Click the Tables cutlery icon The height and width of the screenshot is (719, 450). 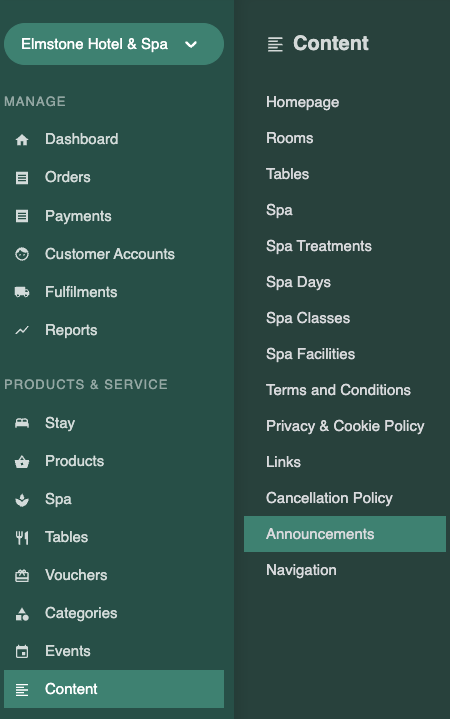tap(22, 537)
